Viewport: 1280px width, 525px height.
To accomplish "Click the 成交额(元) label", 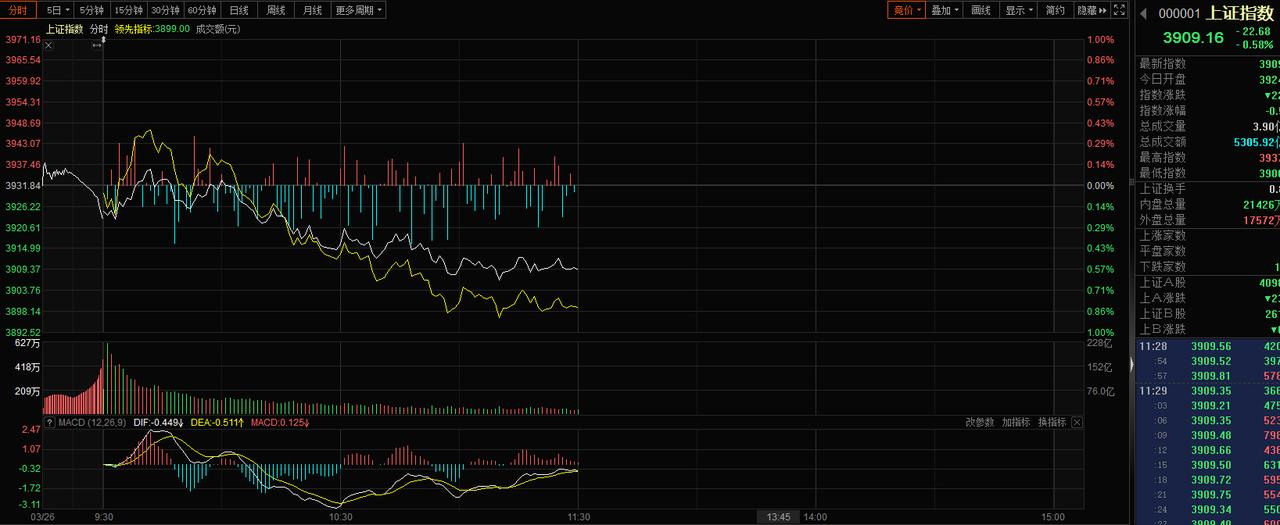I will pos(217,29).
